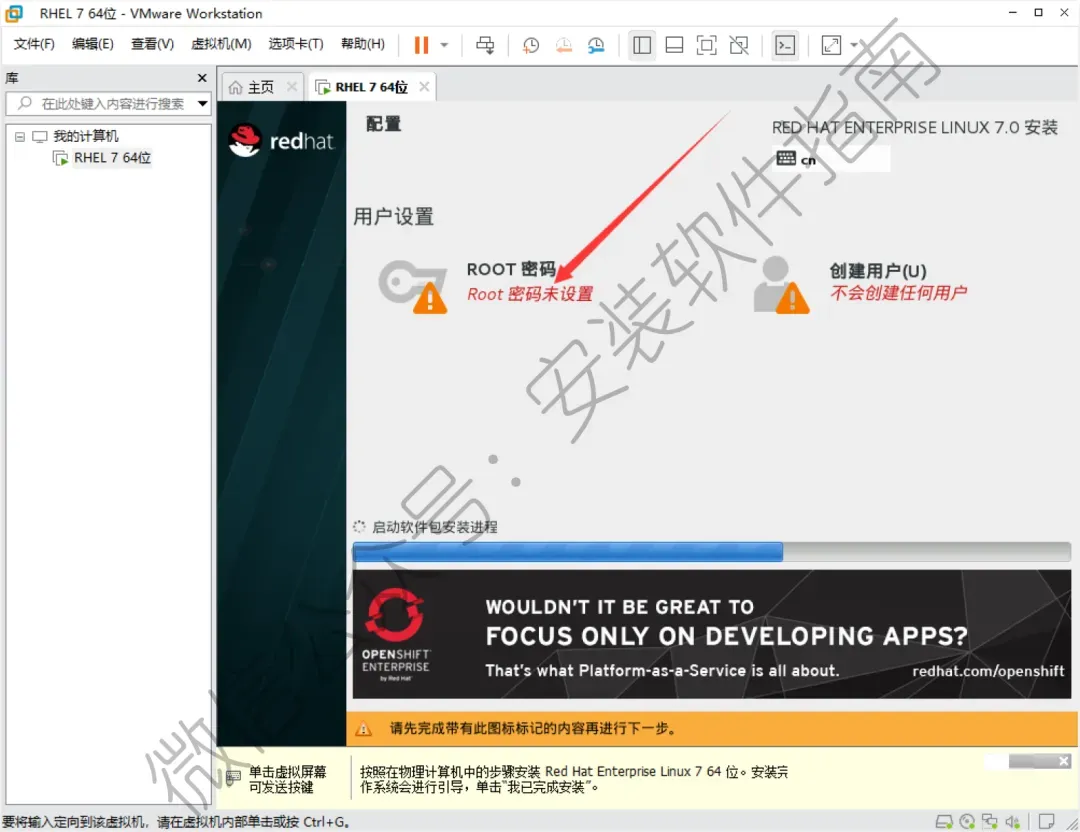Click the Pause virtual machine icon
Image resolution: width=1080 pixels, height=832 pixels.
(x=421, y=45)
